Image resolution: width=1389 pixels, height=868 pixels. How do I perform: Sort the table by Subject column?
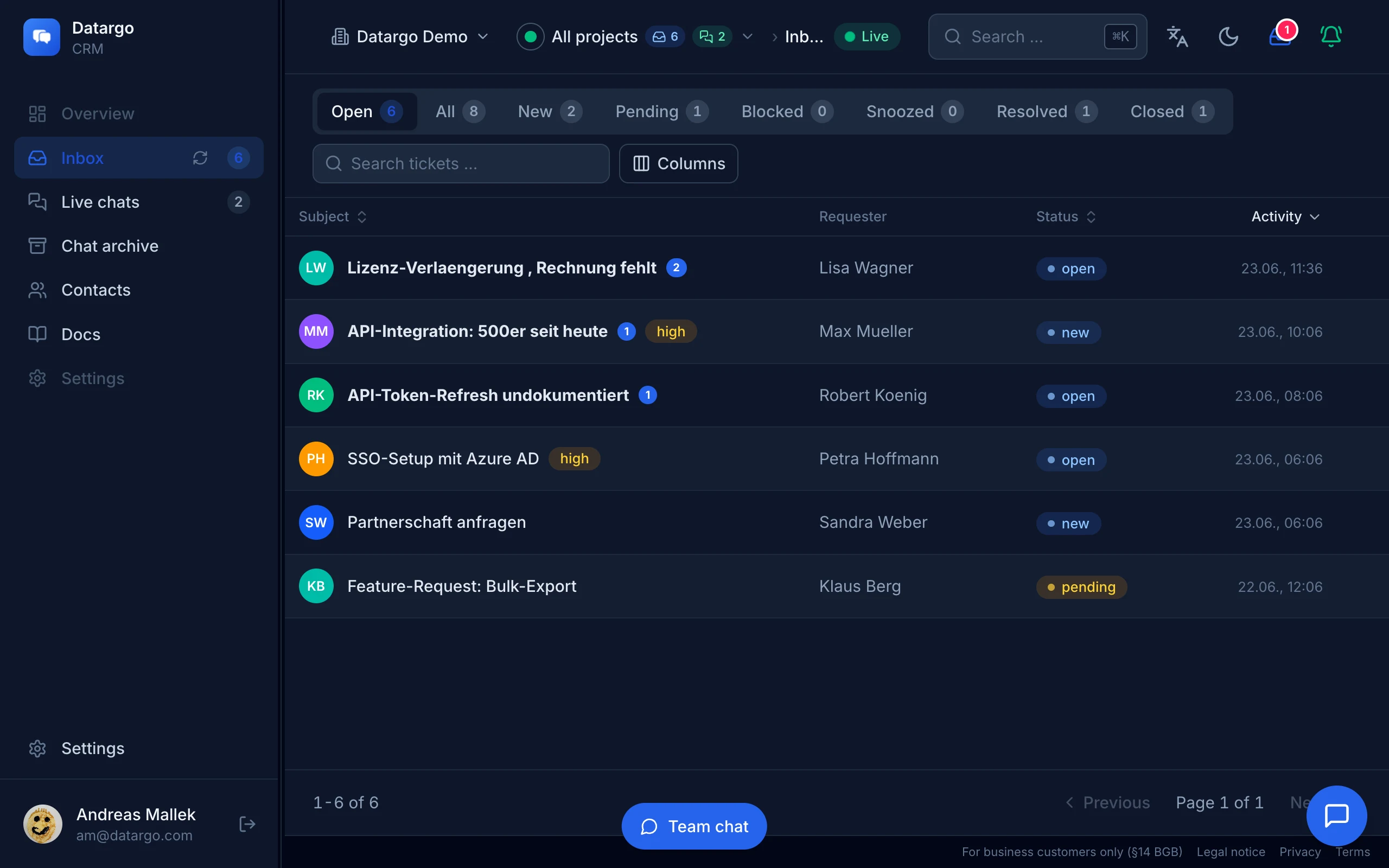point(333,216)
